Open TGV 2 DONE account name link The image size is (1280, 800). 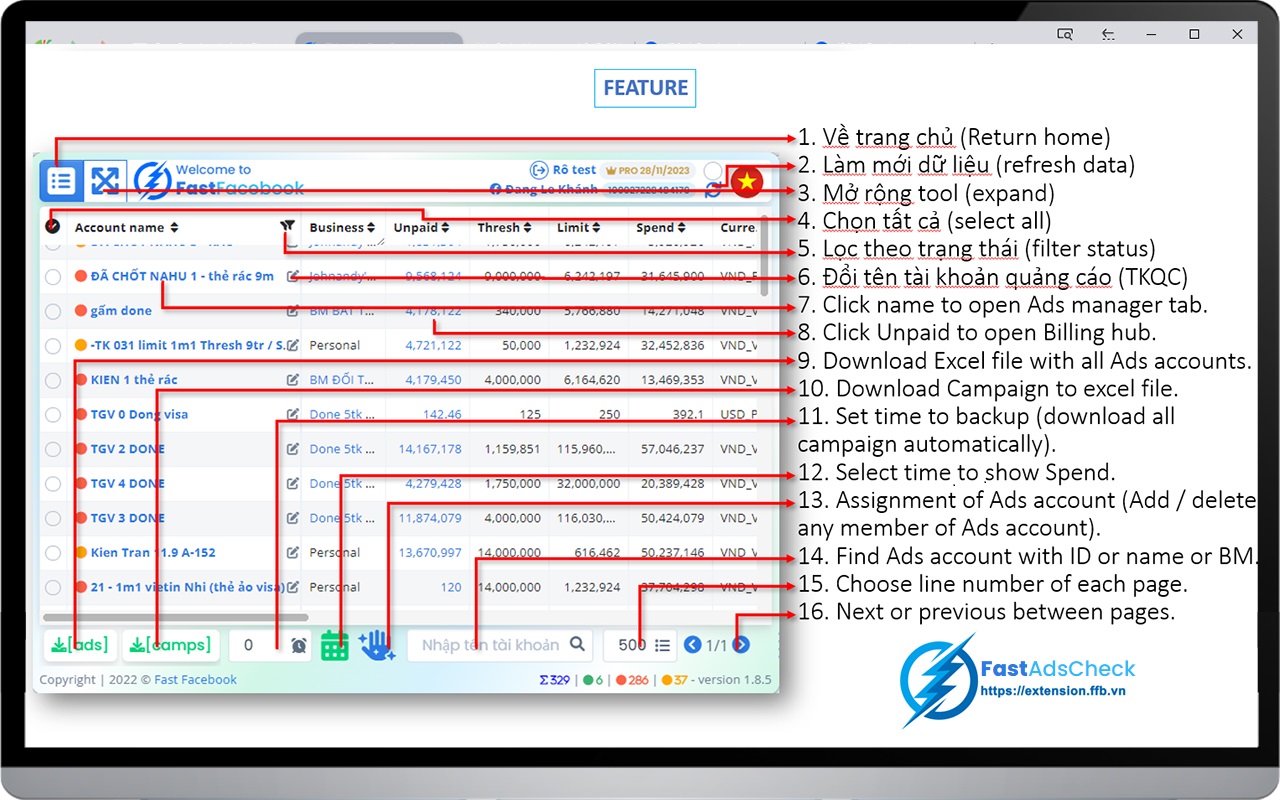(x=128, y=449)
